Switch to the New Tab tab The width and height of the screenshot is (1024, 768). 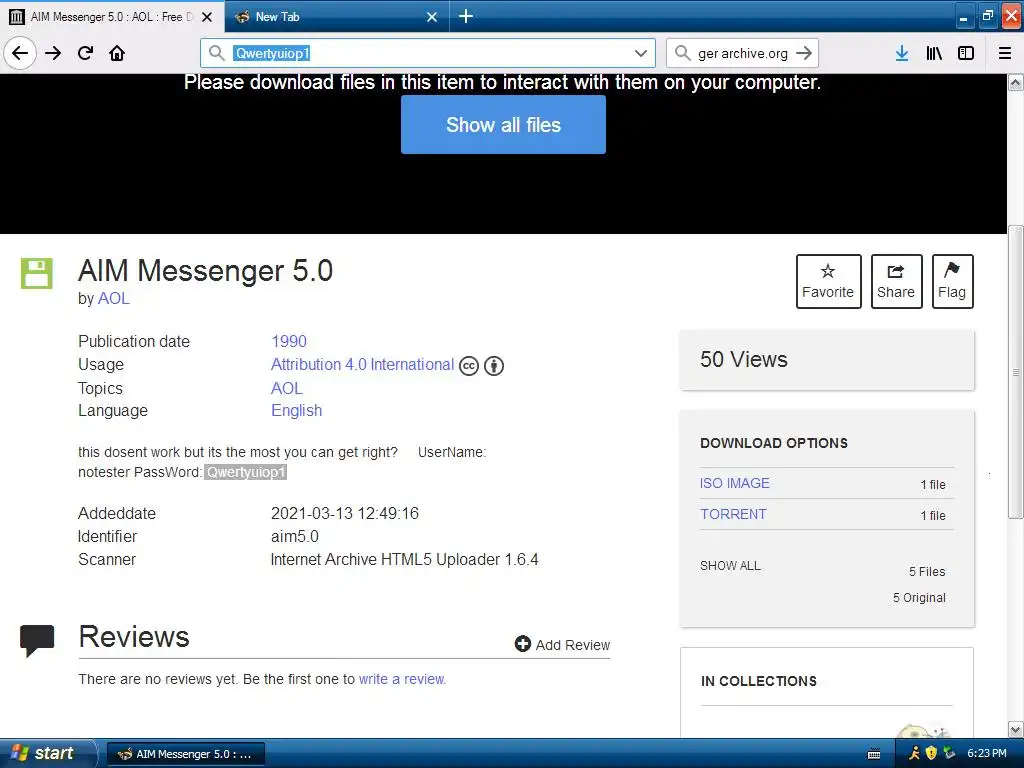click(x=336, y=16)
